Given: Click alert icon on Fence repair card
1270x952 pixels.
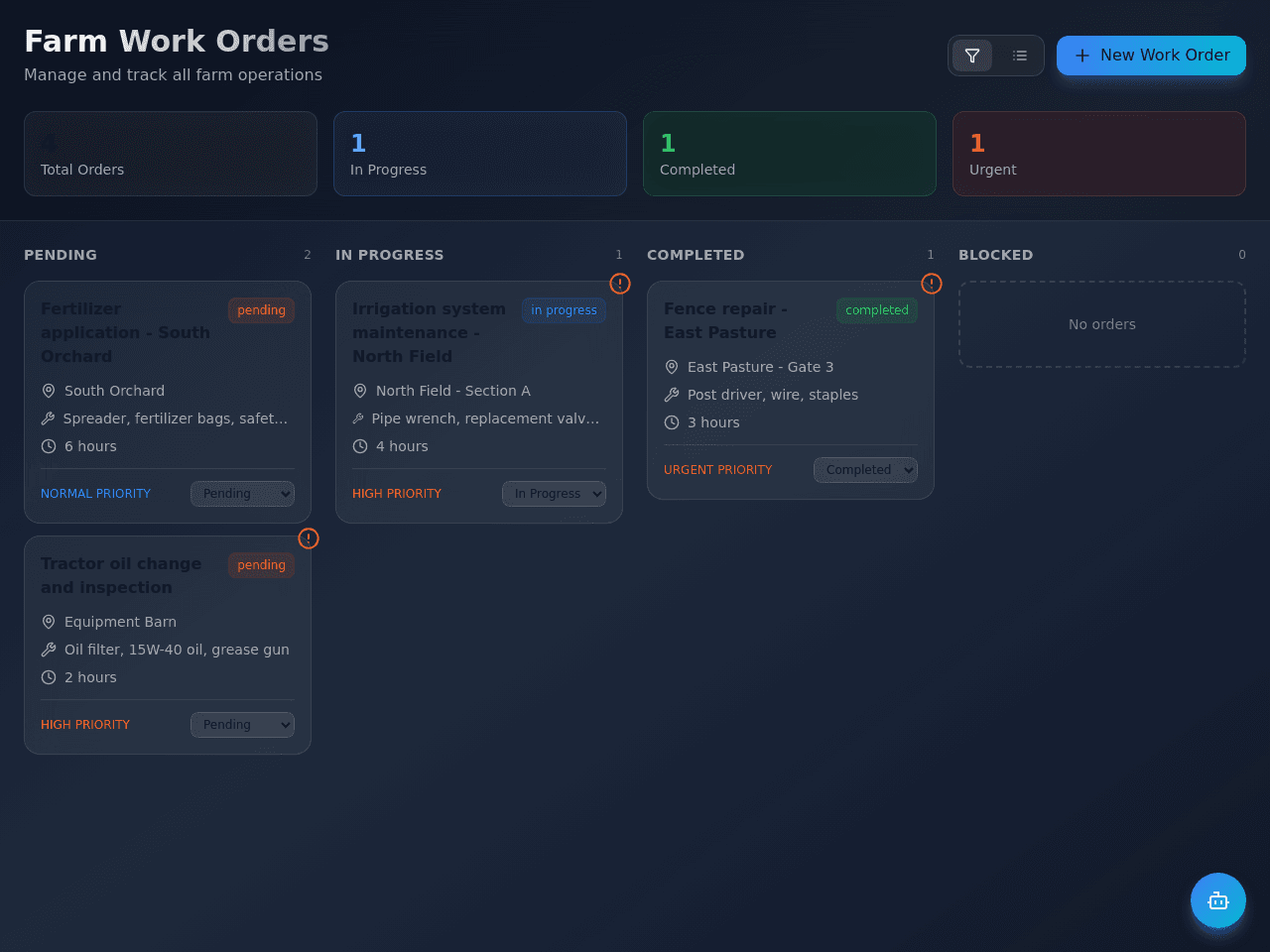Looking at the screenshot, I should click(932, 284).
